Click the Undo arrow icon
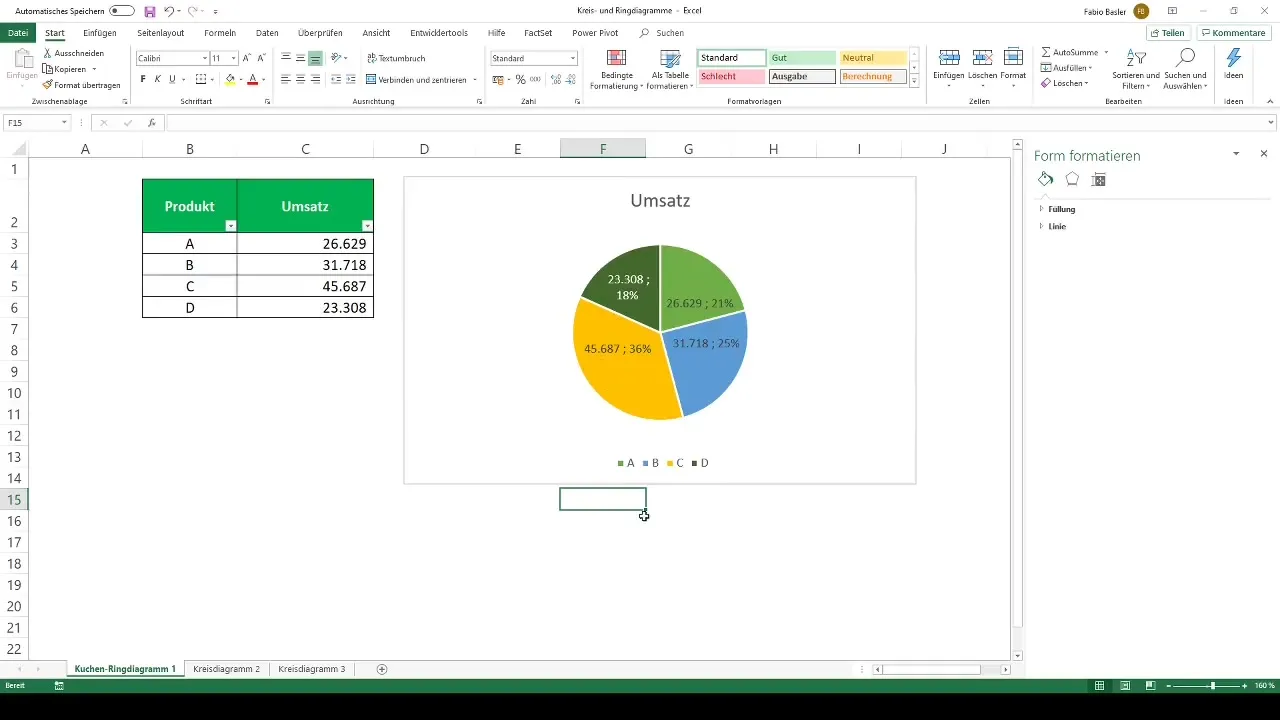The height and width of the screenshot is (720, 1280). click(169, 11)
